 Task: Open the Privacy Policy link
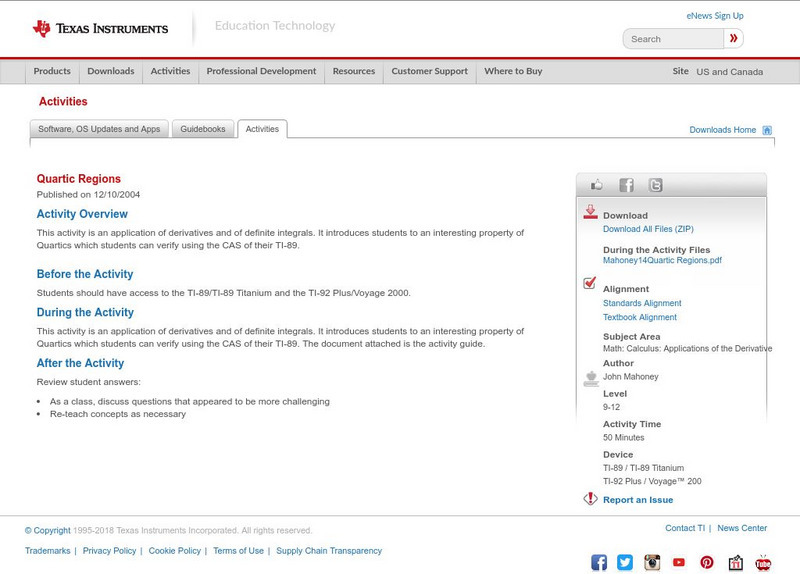pyautogui.click(x=109, y=551)
